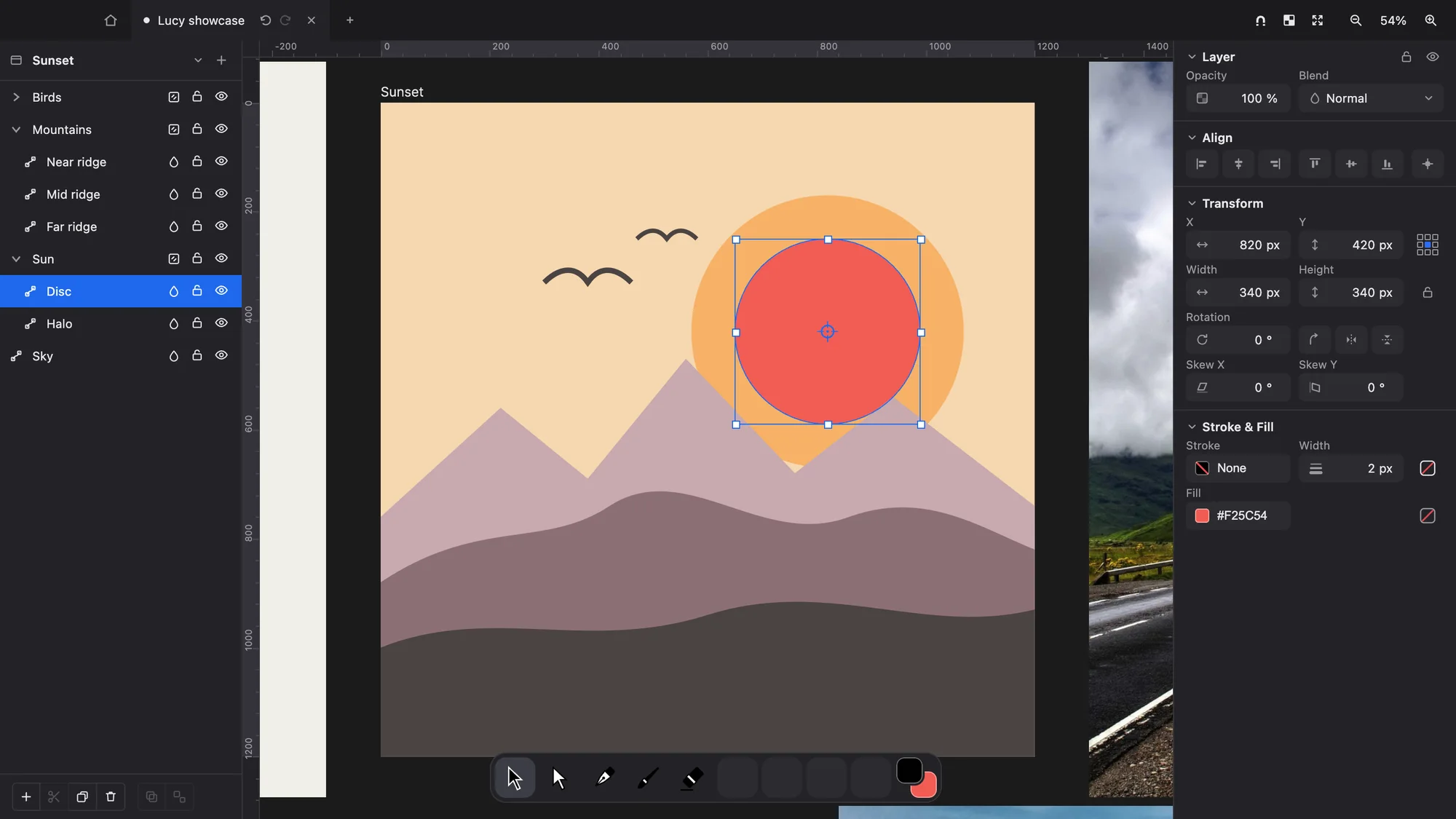Align to top edges in Align panel

coord(1315,164)
